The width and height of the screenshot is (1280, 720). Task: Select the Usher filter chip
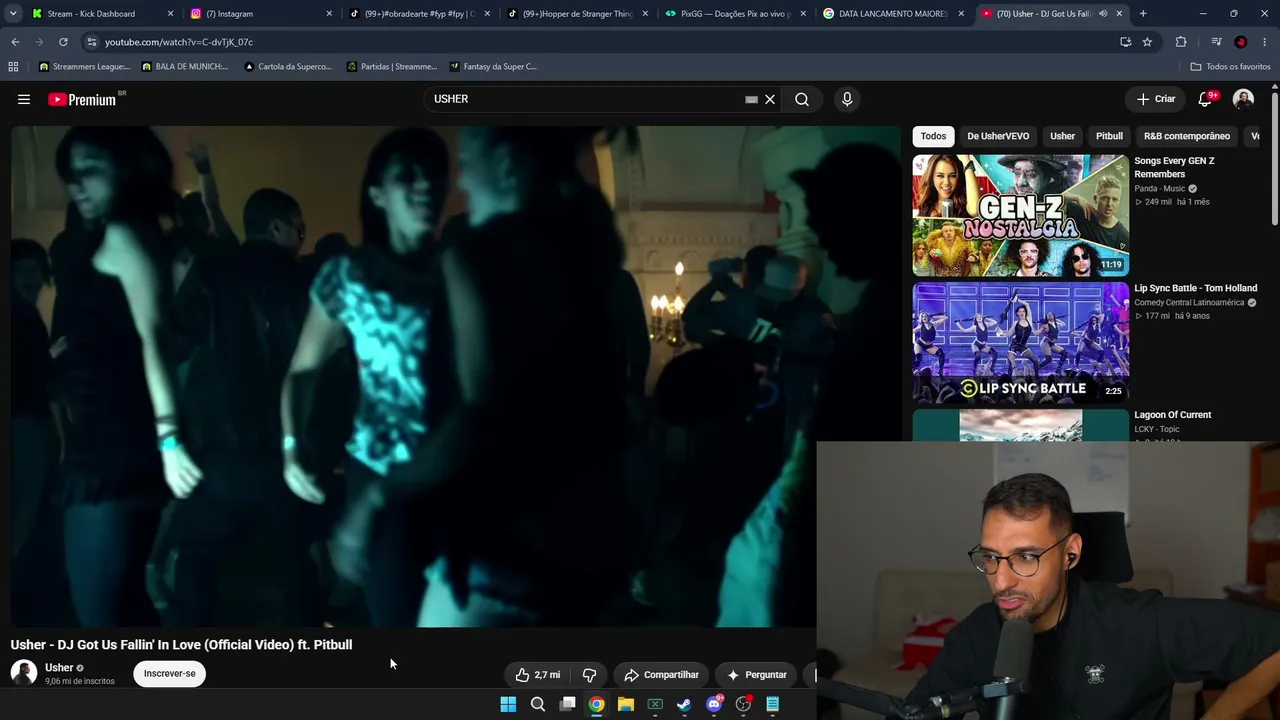[1062, 136]
